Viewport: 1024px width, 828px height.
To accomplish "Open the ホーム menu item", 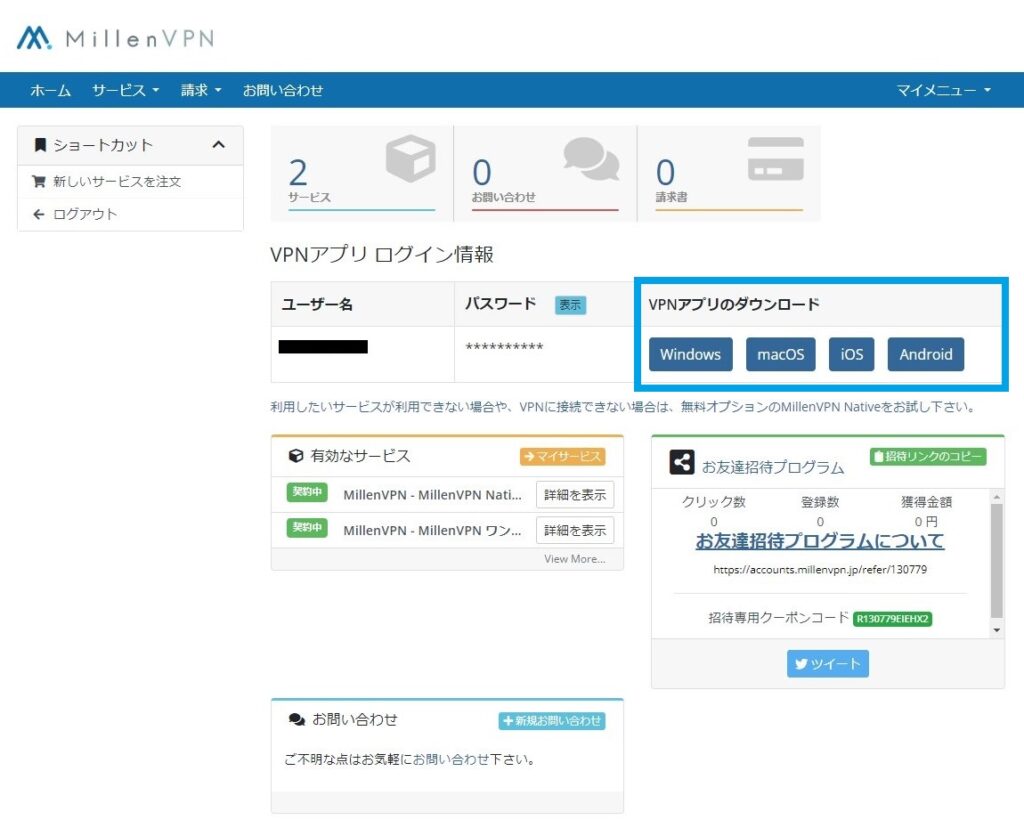I will pos(50,90).
